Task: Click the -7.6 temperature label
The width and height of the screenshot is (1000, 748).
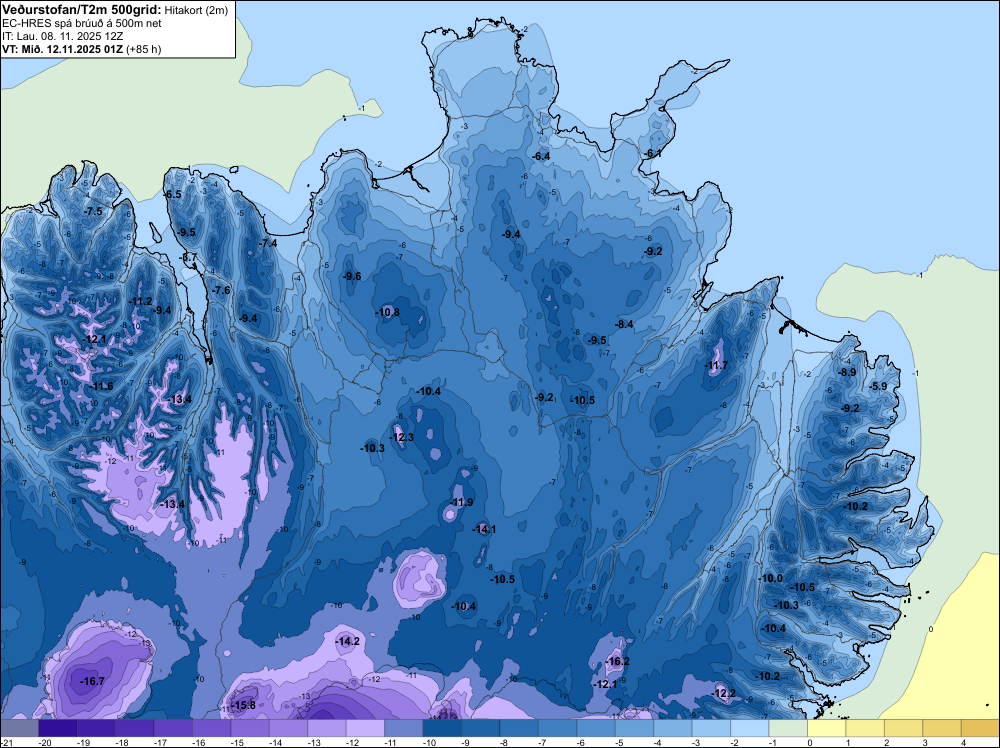Action: coord(221,290)
